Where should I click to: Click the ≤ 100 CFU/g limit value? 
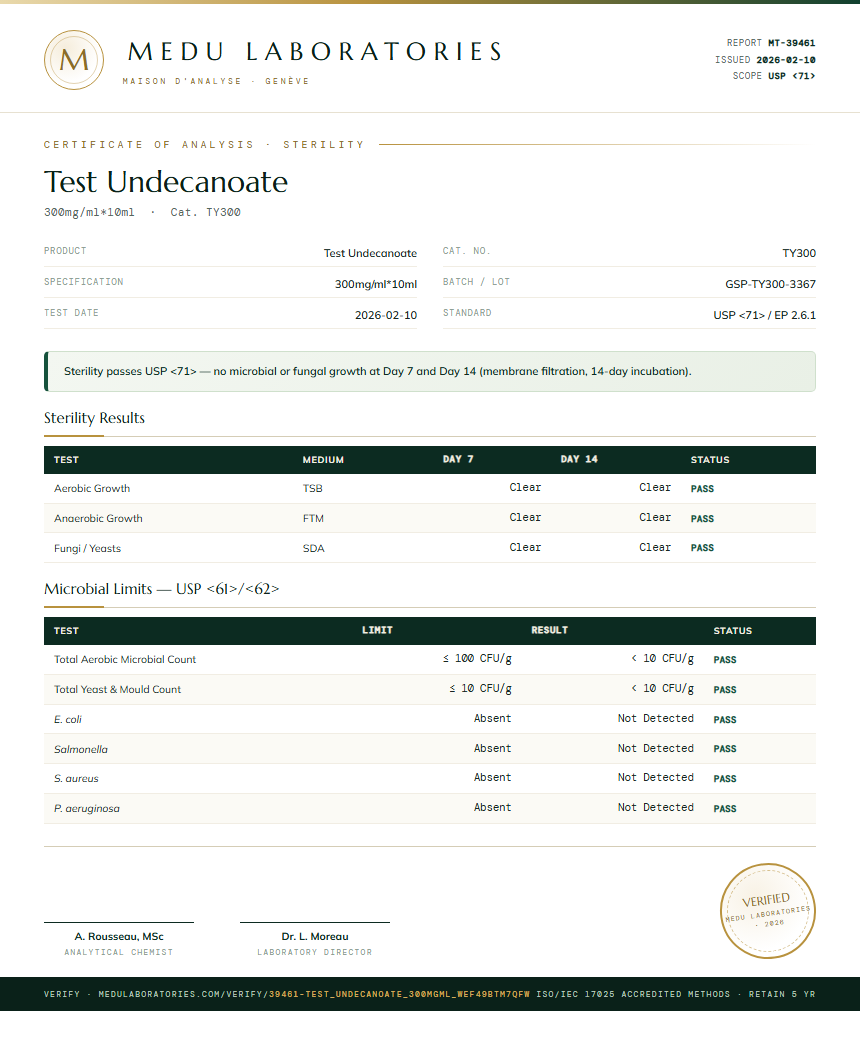click(x=477, y=659)
